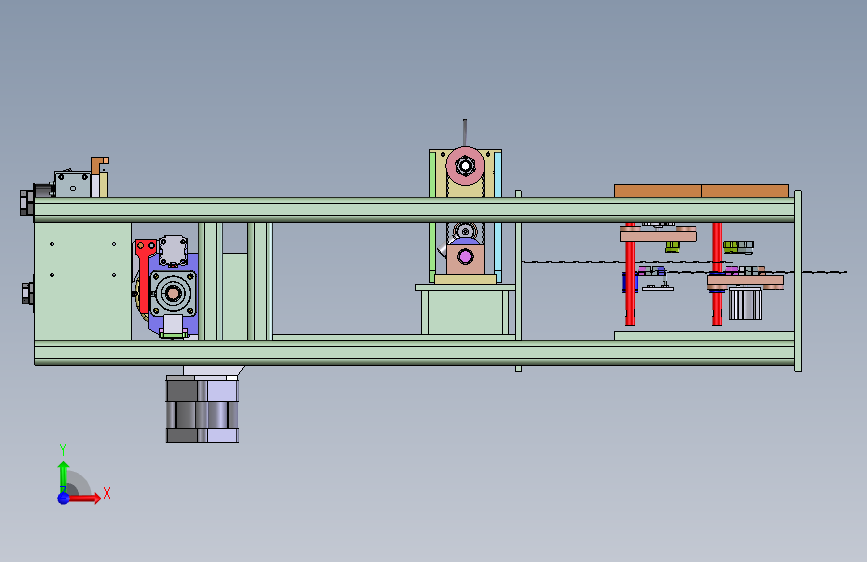Click the green Y axis arrow
This screenshot has width=867, height=562.
64,476
